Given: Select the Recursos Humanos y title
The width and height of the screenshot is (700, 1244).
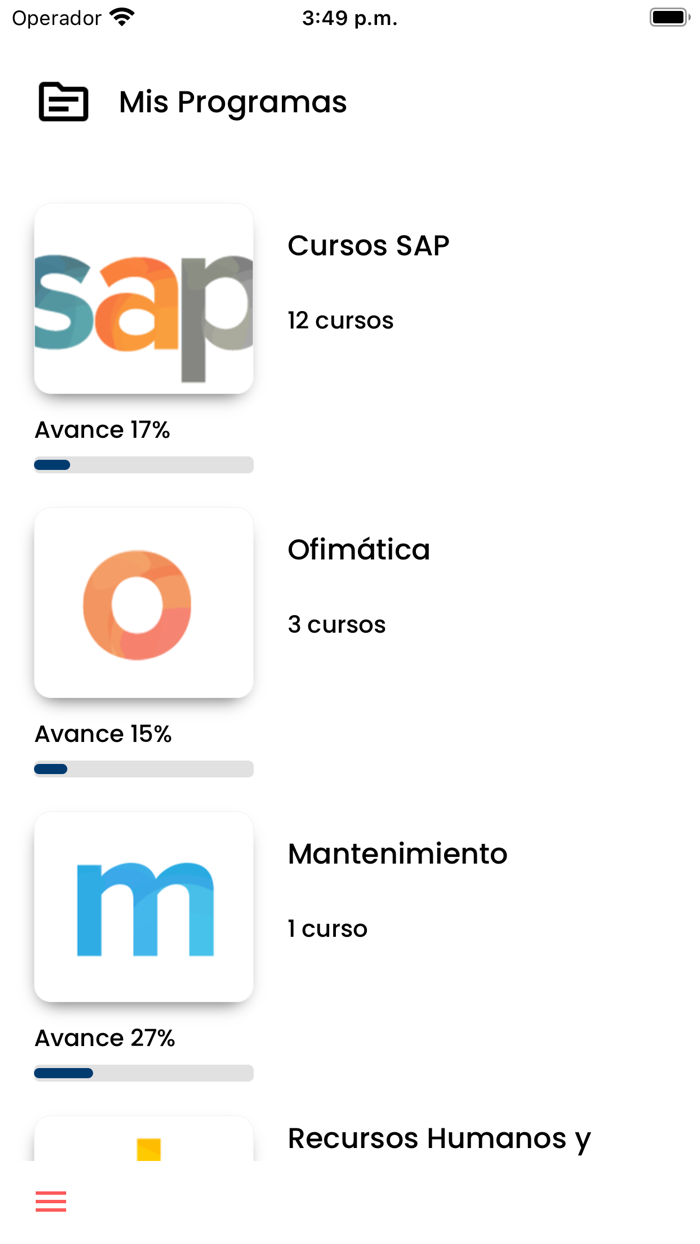Looking at the screenshot, I should click(x=439, y=1137).
